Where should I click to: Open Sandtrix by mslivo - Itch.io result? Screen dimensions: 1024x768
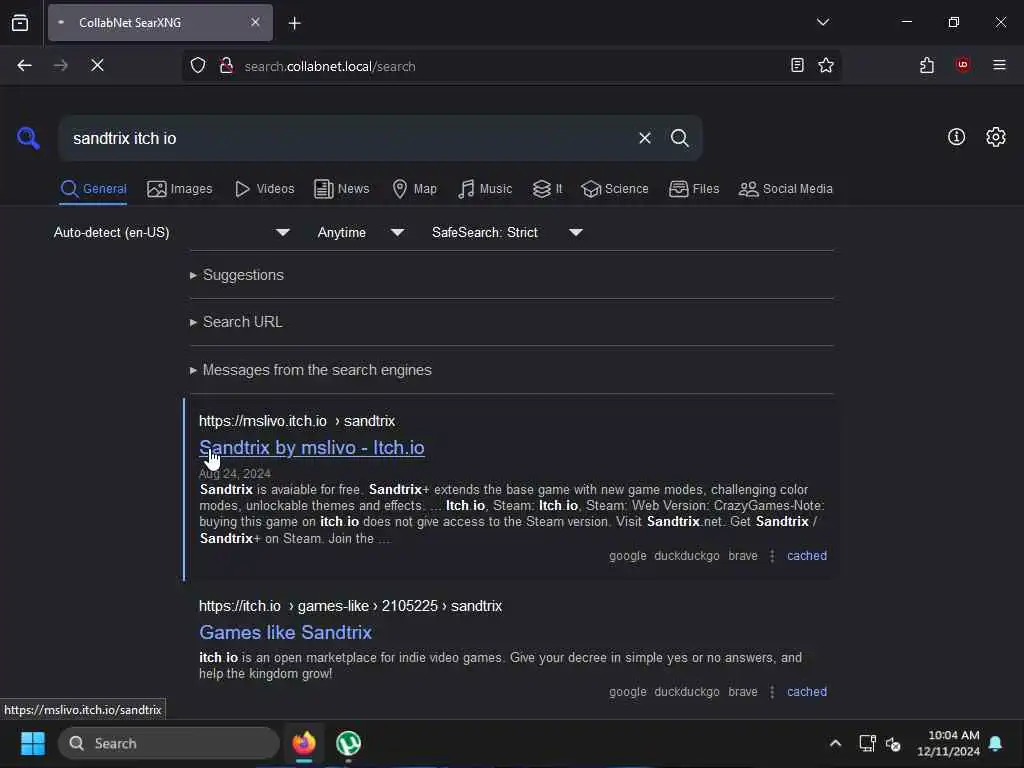click(x=312, y=447)
